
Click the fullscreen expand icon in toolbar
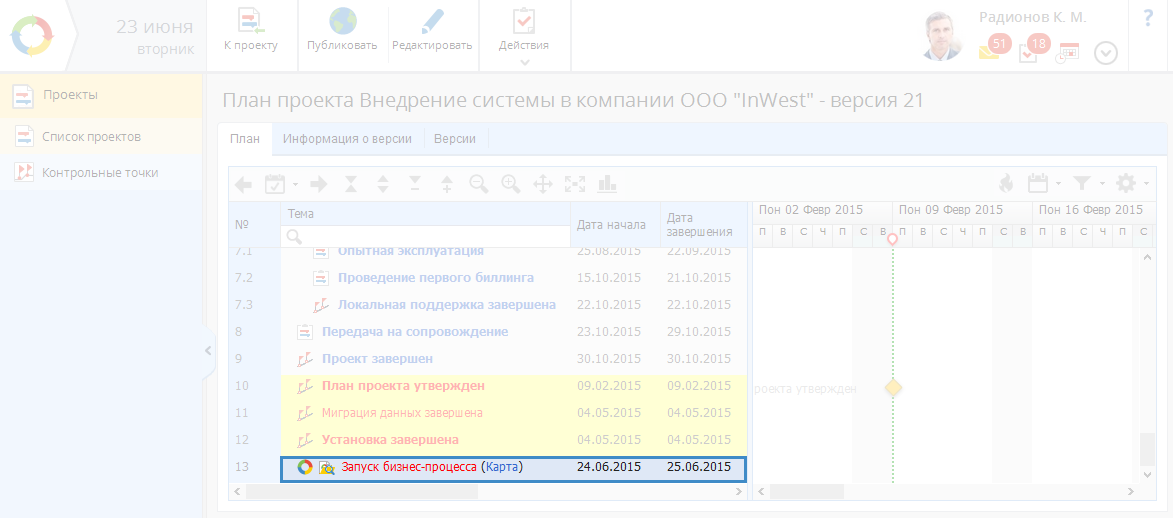[x=574, y=184]
